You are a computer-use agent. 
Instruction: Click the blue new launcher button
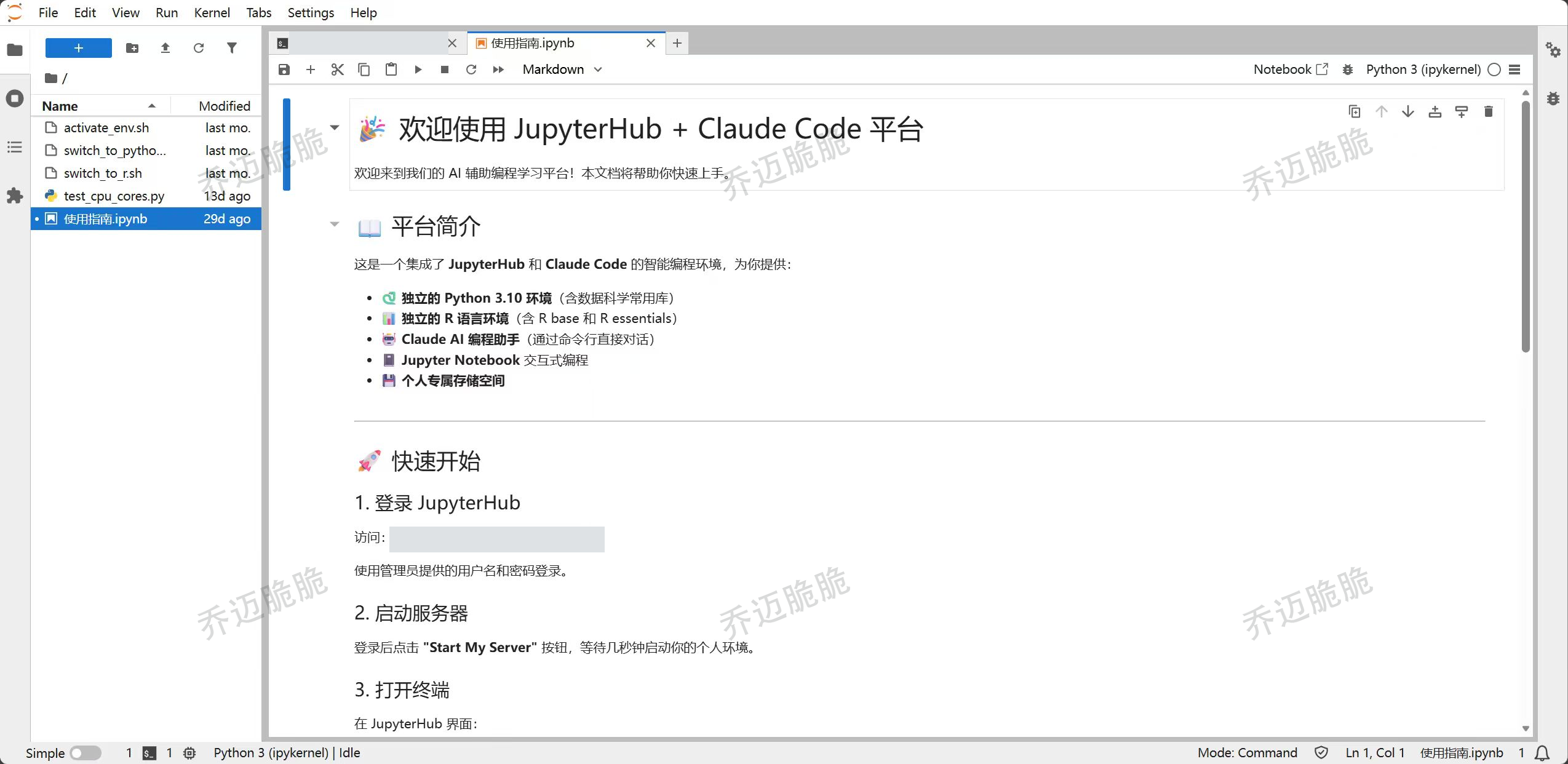(x=79, y=48)
